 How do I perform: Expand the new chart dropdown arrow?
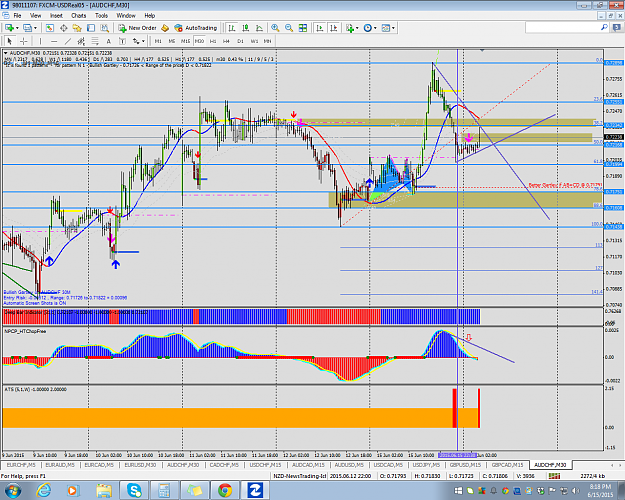(17, 28)
